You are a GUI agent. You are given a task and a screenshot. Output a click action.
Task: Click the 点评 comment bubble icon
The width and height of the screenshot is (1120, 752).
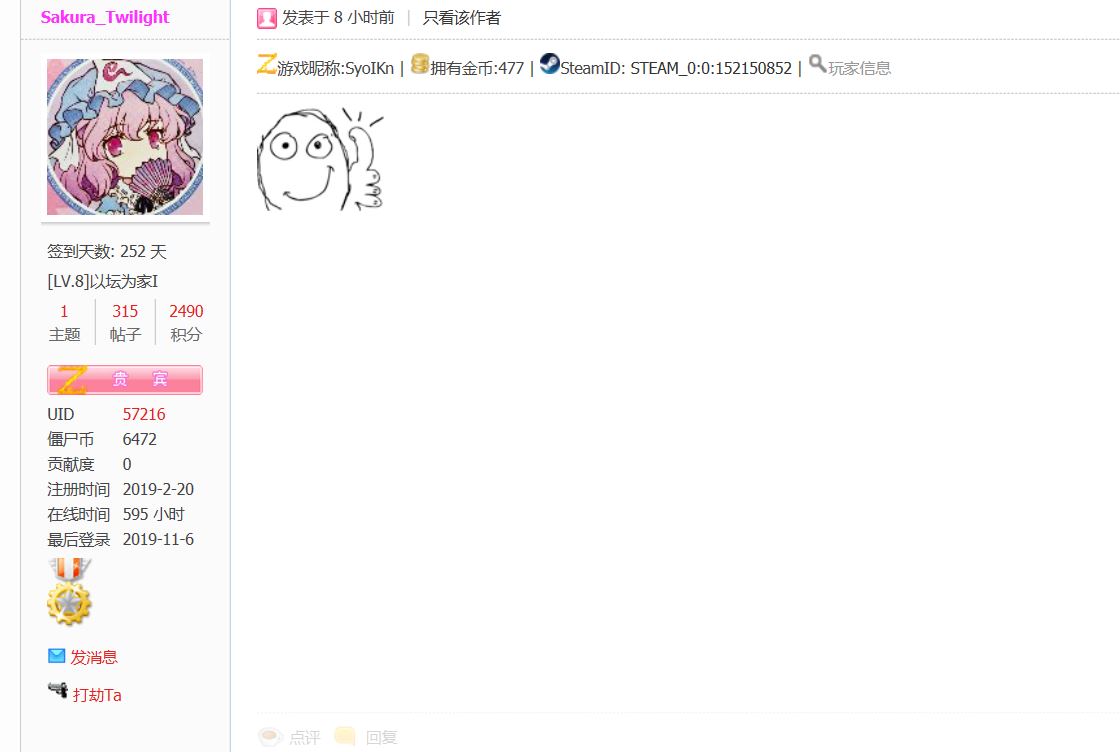pyautogui.click(x=270, y=736)
